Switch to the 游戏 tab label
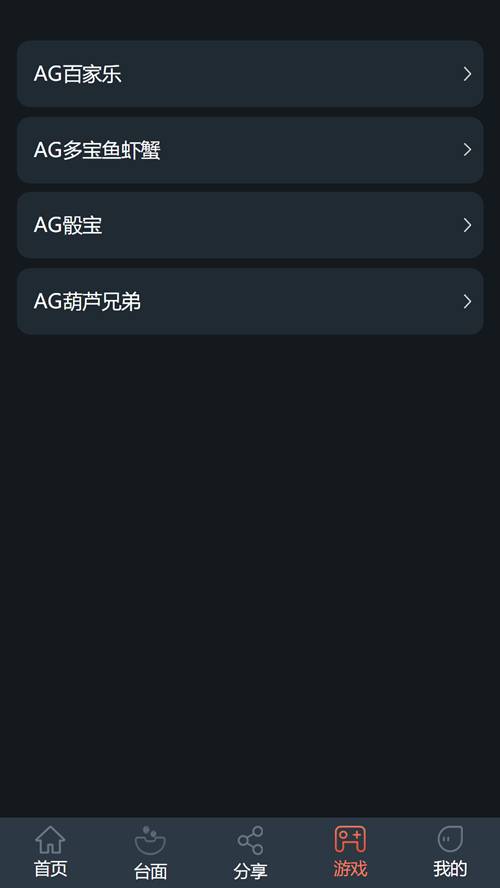500x888 pixels. (350, 869)
